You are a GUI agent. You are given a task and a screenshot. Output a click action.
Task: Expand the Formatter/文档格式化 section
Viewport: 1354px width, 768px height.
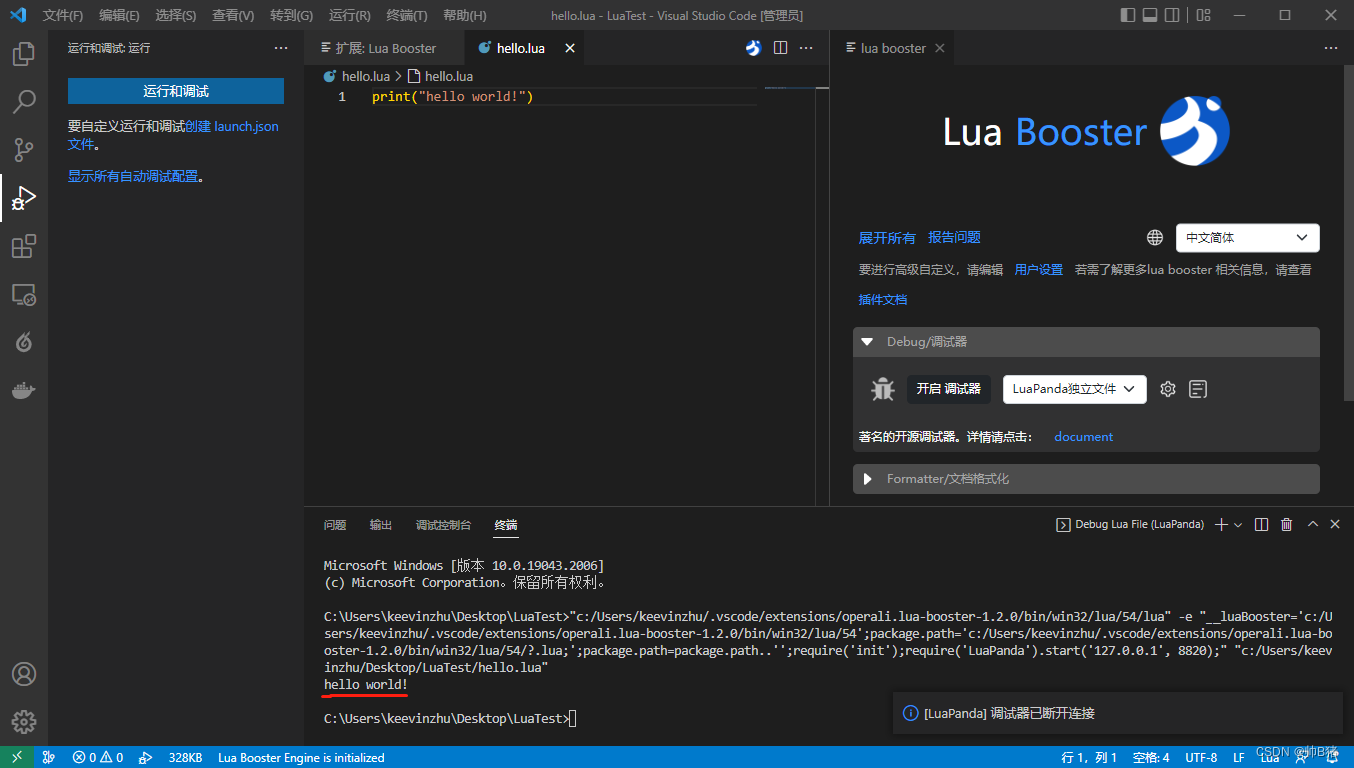point(866,478)
